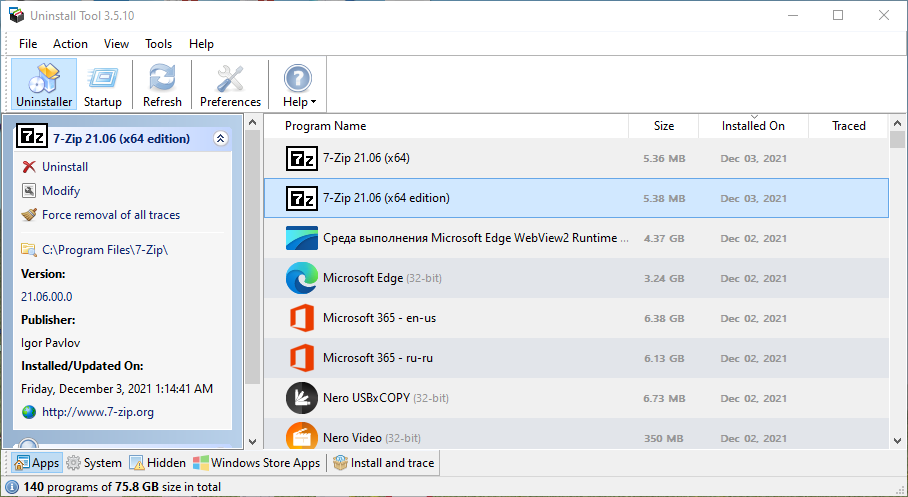The image size is (908, 497).
Task: Open the Tools menu
Action: 158,44
